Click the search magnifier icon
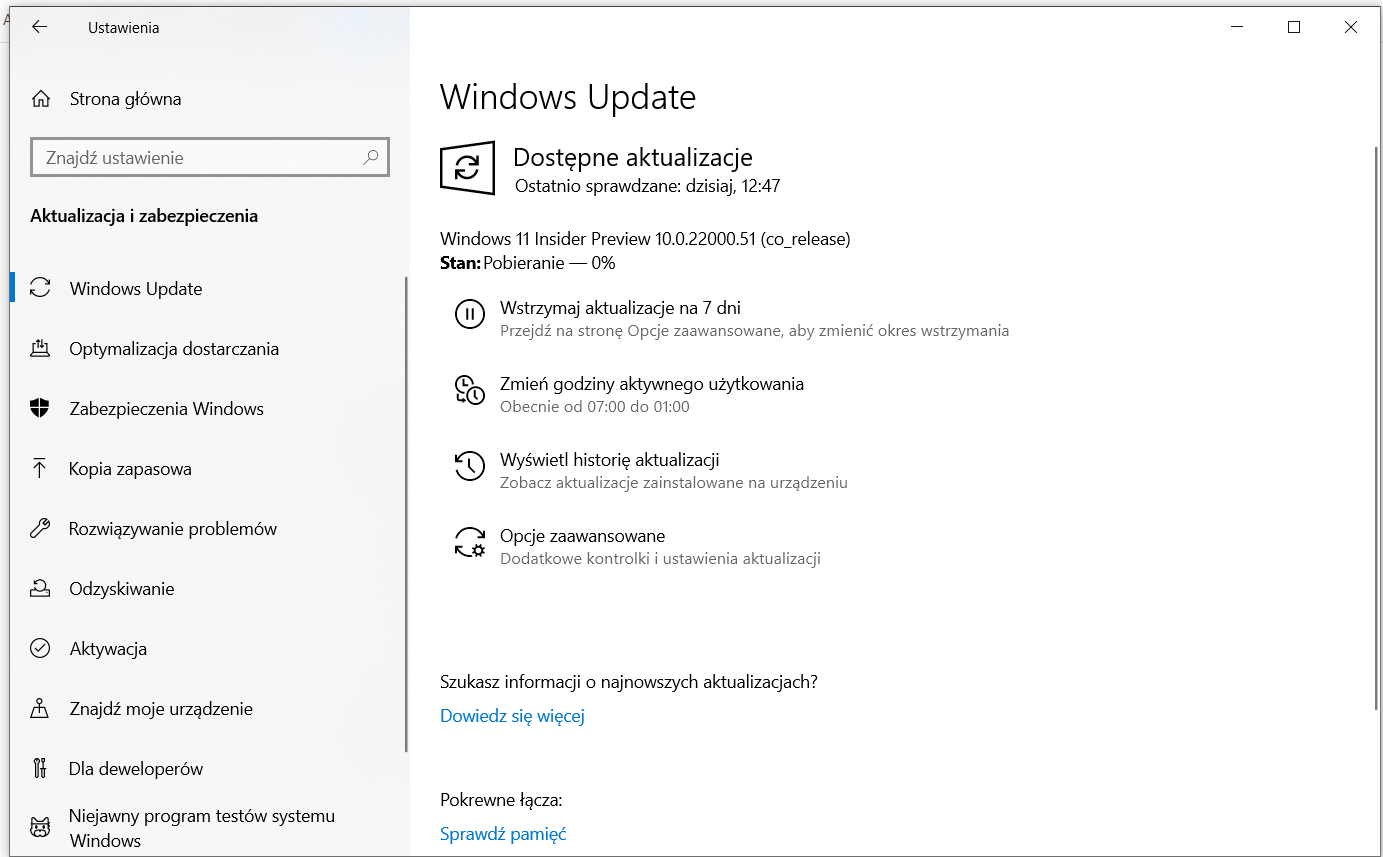Image resolution: width=1383 pixels, height=857 pixels. (370, 157)
